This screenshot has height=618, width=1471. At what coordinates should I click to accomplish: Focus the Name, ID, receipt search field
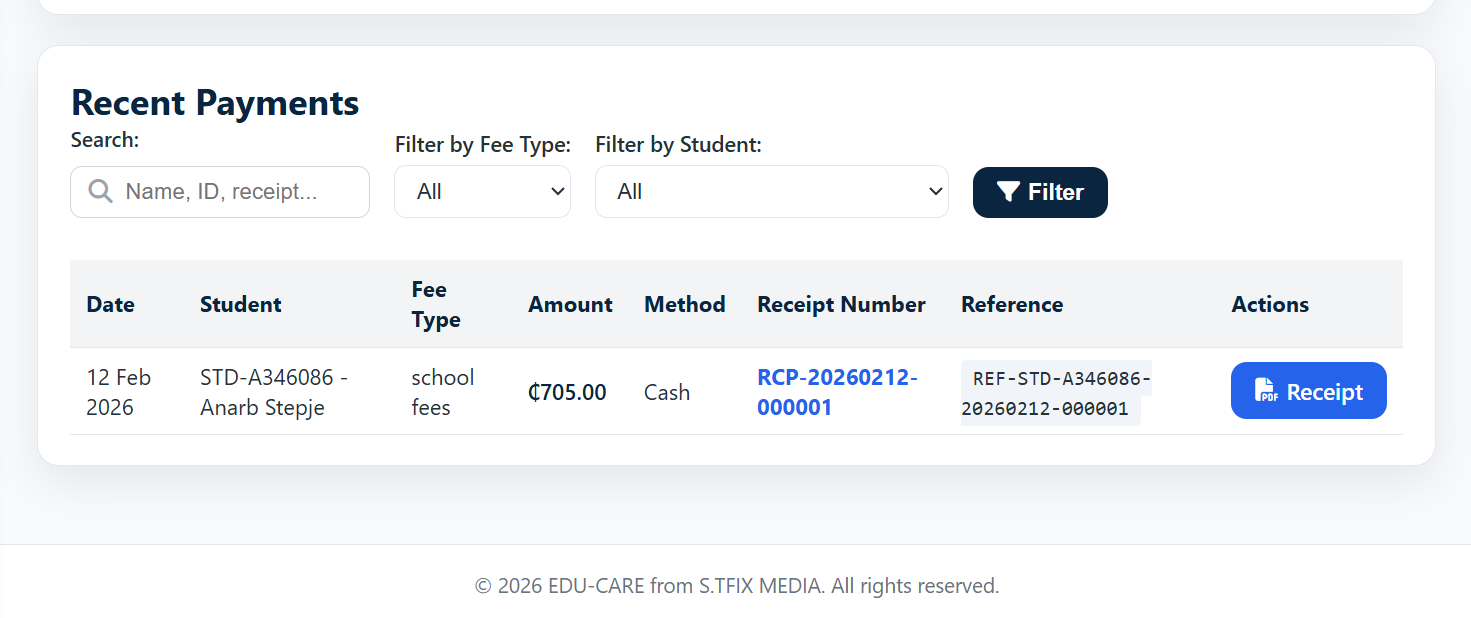pyautogui.click(x=235, y=192)
